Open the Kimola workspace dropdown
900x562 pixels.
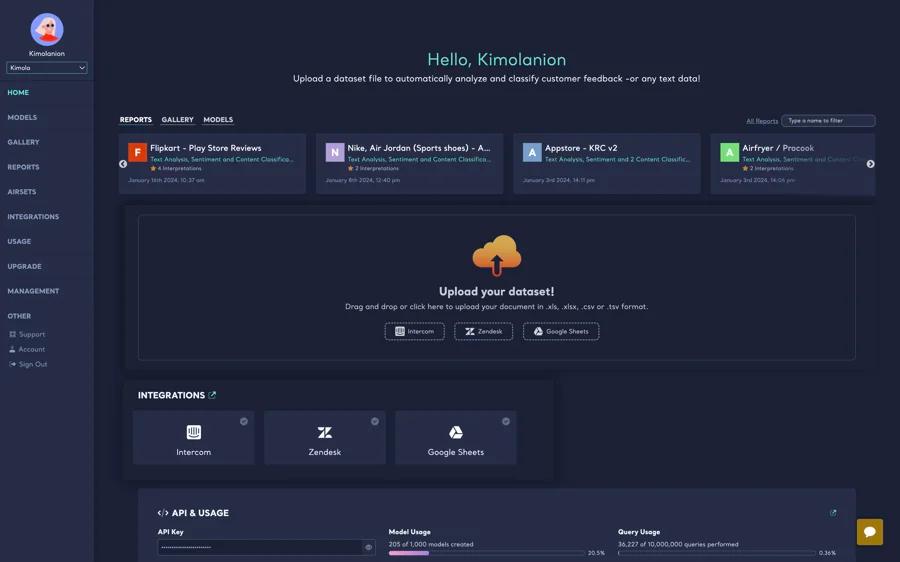[x=47, y=68]
